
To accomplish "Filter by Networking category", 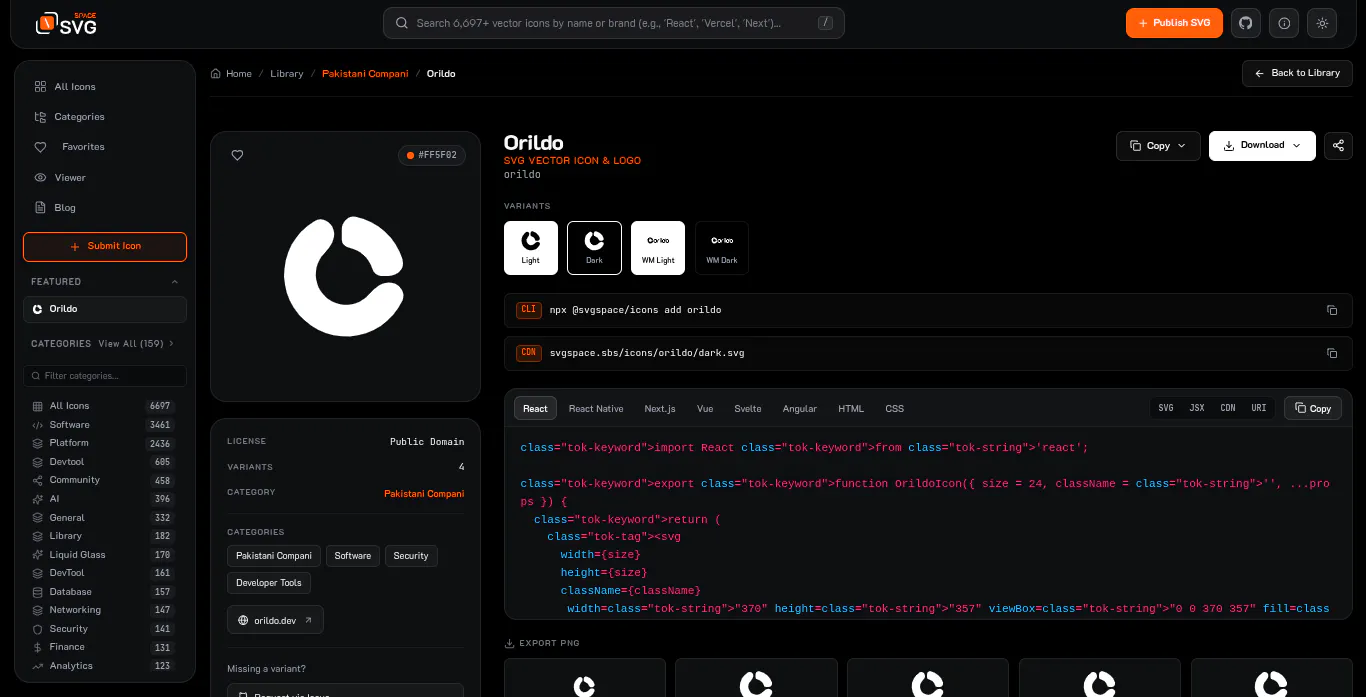I will coord(103,610).
